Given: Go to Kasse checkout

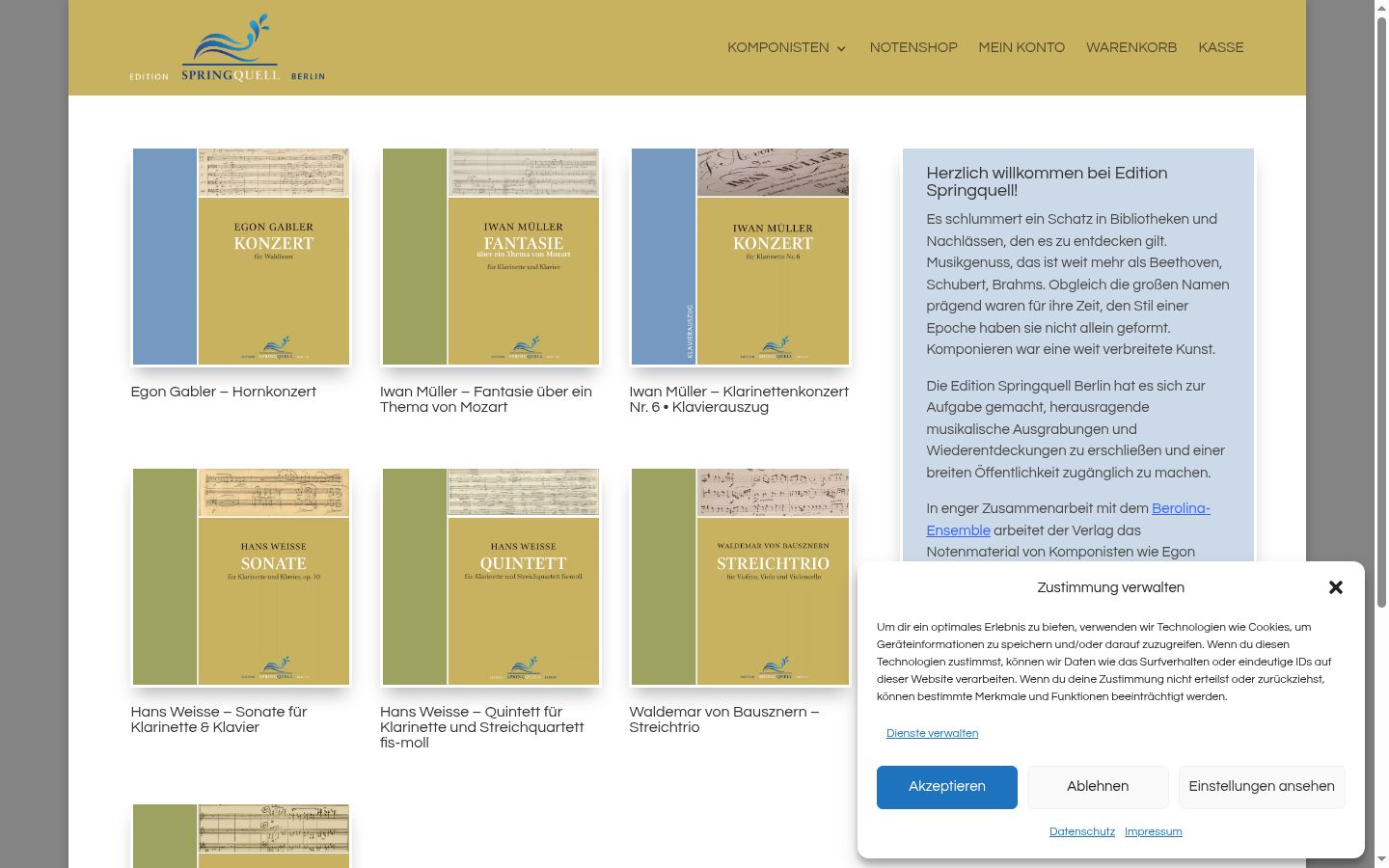Looking at the screenshot, I should (1221, 47).
